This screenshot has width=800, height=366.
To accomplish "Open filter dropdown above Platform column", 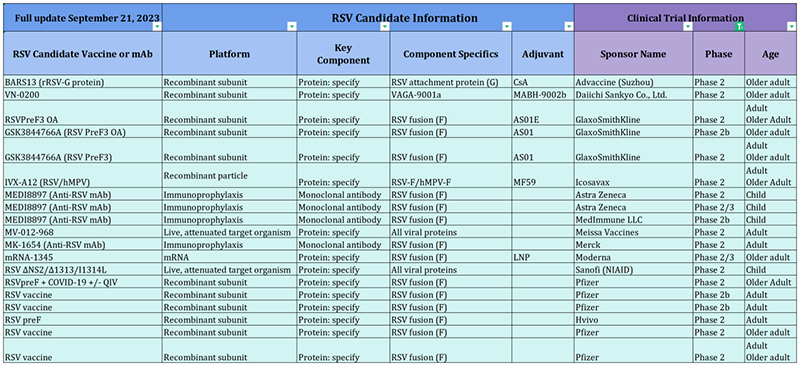I will (x=292, y=27).
